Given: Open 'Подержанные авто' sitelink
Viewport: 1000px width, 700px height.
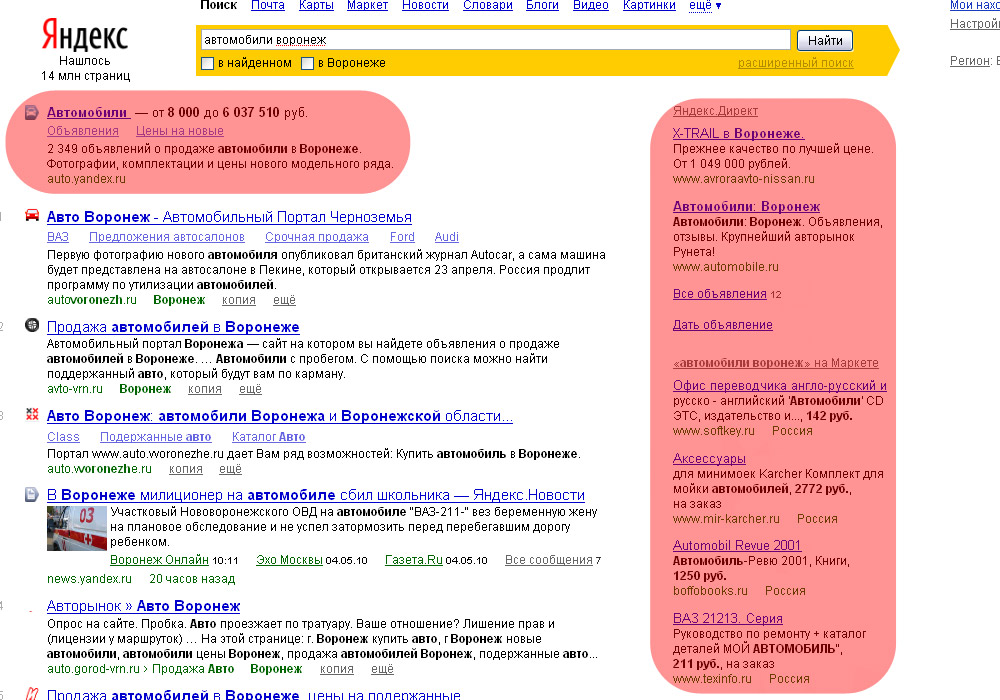Looking at the screenshot, I should tap(156, 437).
